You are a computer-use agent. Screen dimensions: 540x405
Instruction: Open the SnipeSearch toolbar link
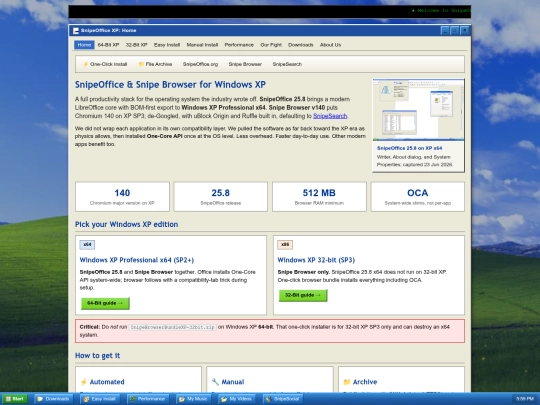coord(287,64)
